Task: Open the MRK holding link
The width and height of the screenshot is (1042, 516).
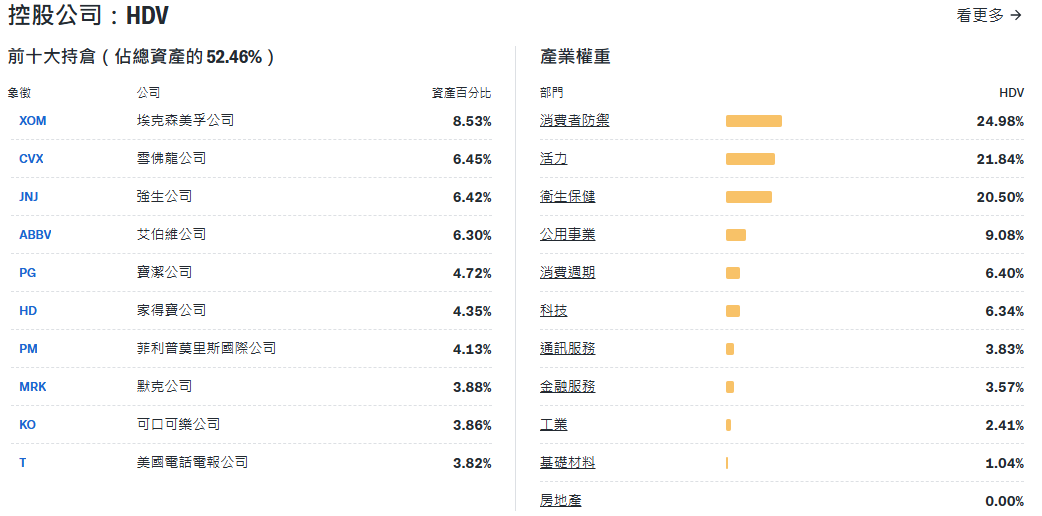Action: (32, 387)
